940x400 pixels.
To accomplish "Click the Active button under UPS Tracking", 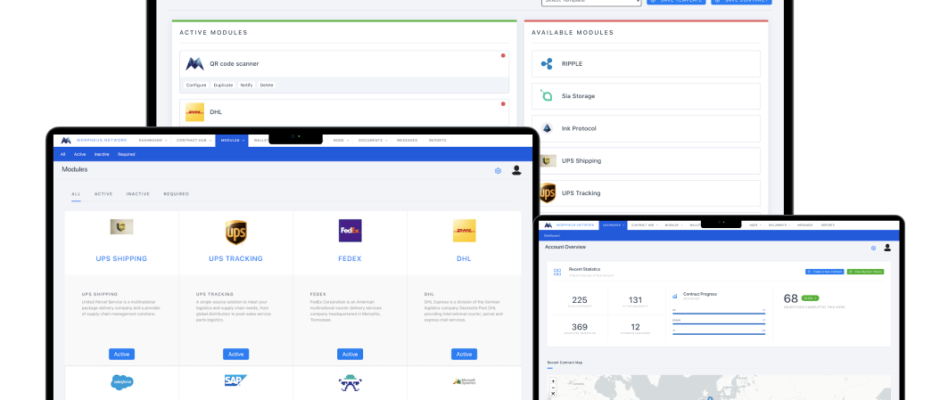I will pos(236,354).
